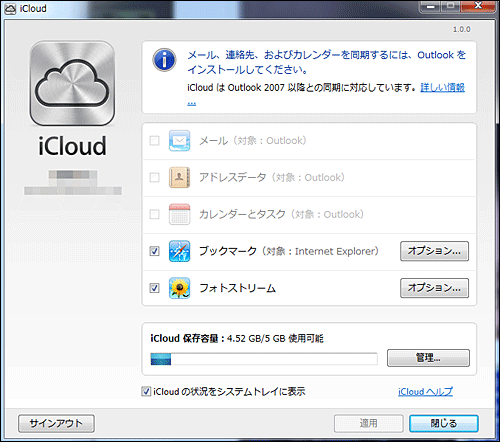Uncheck the フォトストリーム checkbox

point(154,288)
